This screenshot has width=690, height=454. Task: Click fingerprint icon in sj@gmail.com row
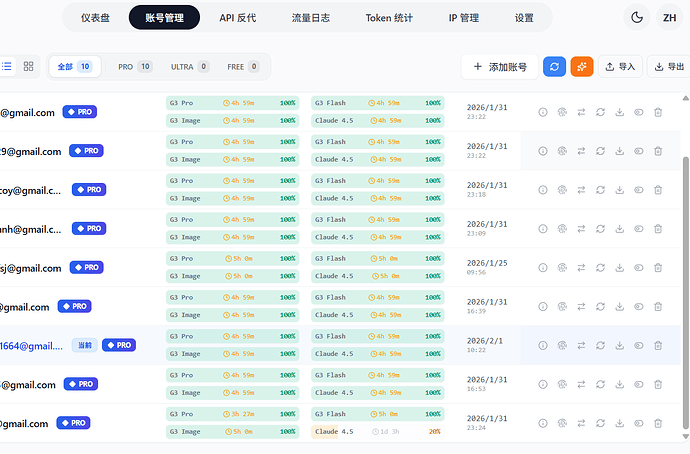click(x=562, y=267)
